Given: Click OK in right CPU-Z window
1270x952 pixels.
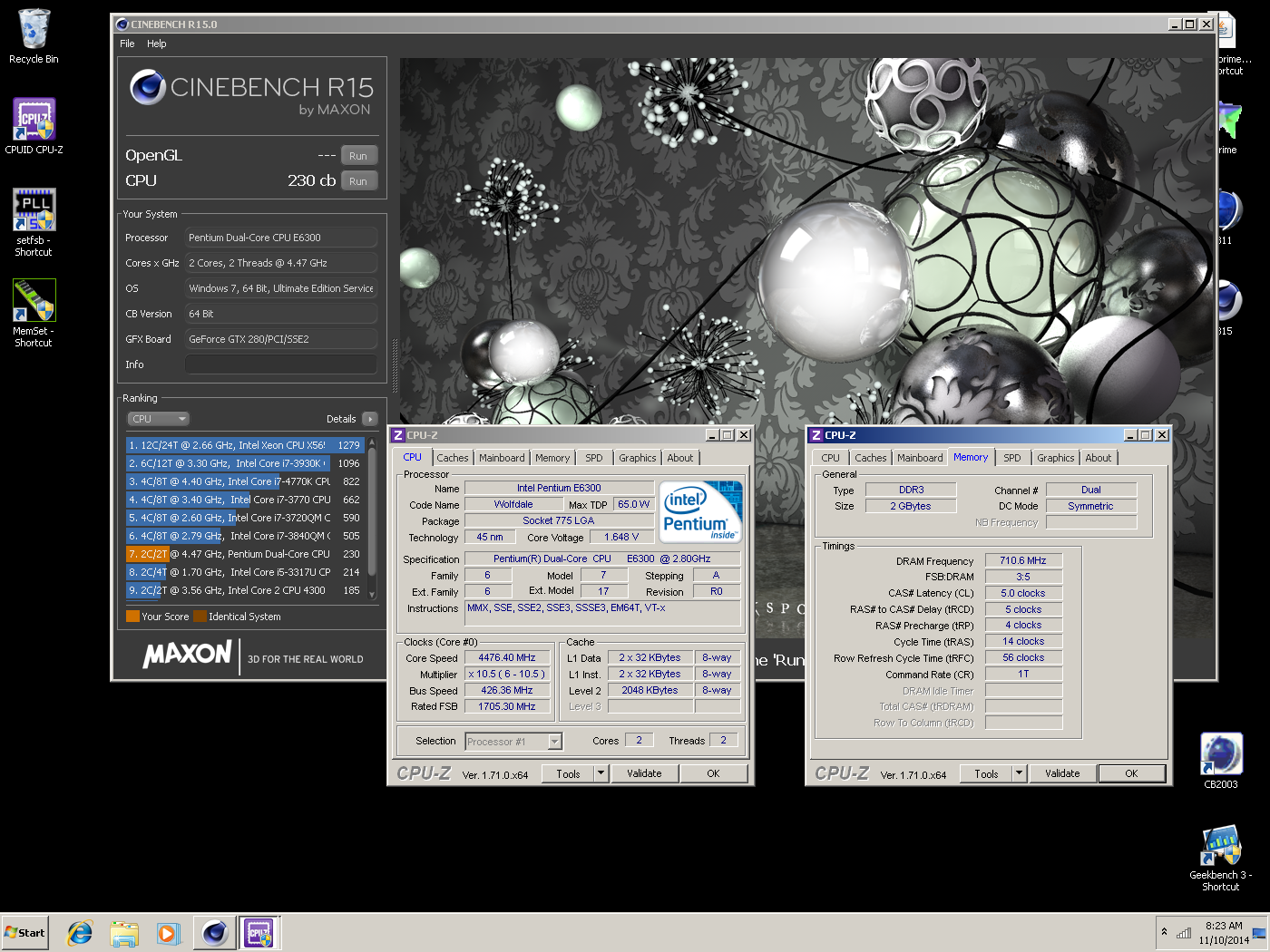Looking at the screenshot, I should (x=1131, y=773).
